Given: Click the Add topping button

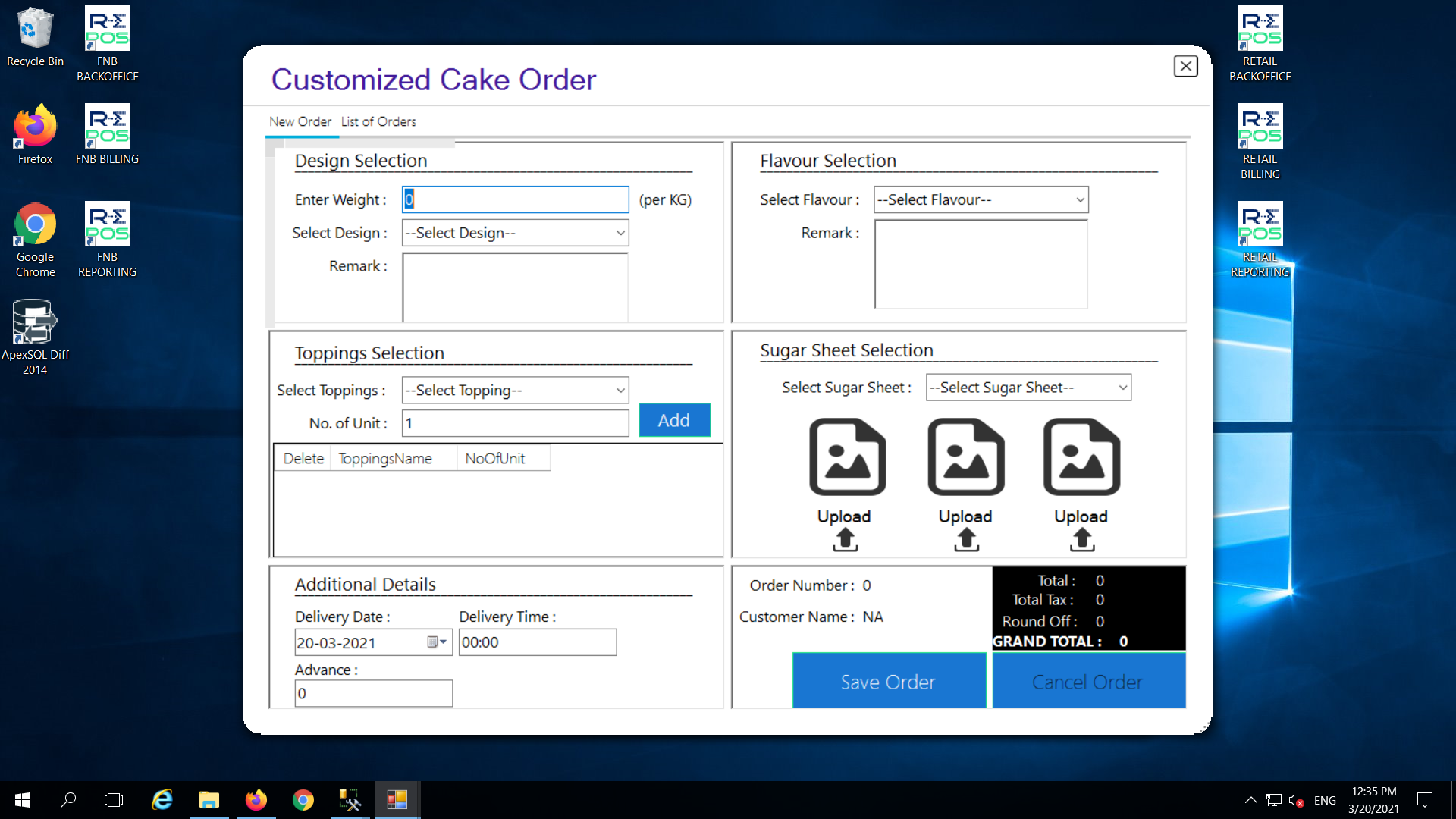Looking at the screenshot, I should click(673, 420).
